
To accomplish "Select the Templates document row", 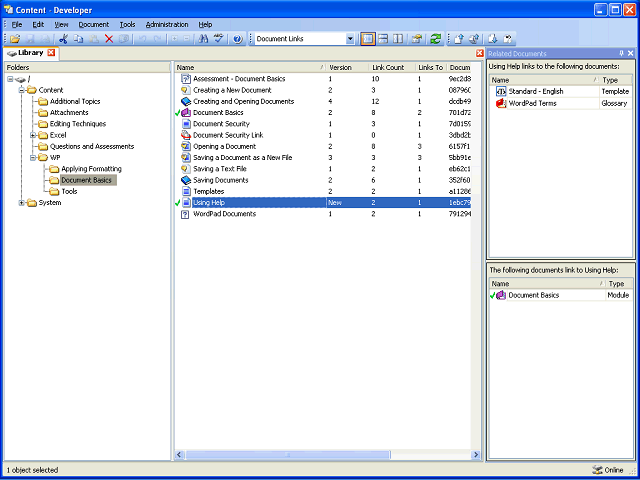I will click(x=322, y=191).
